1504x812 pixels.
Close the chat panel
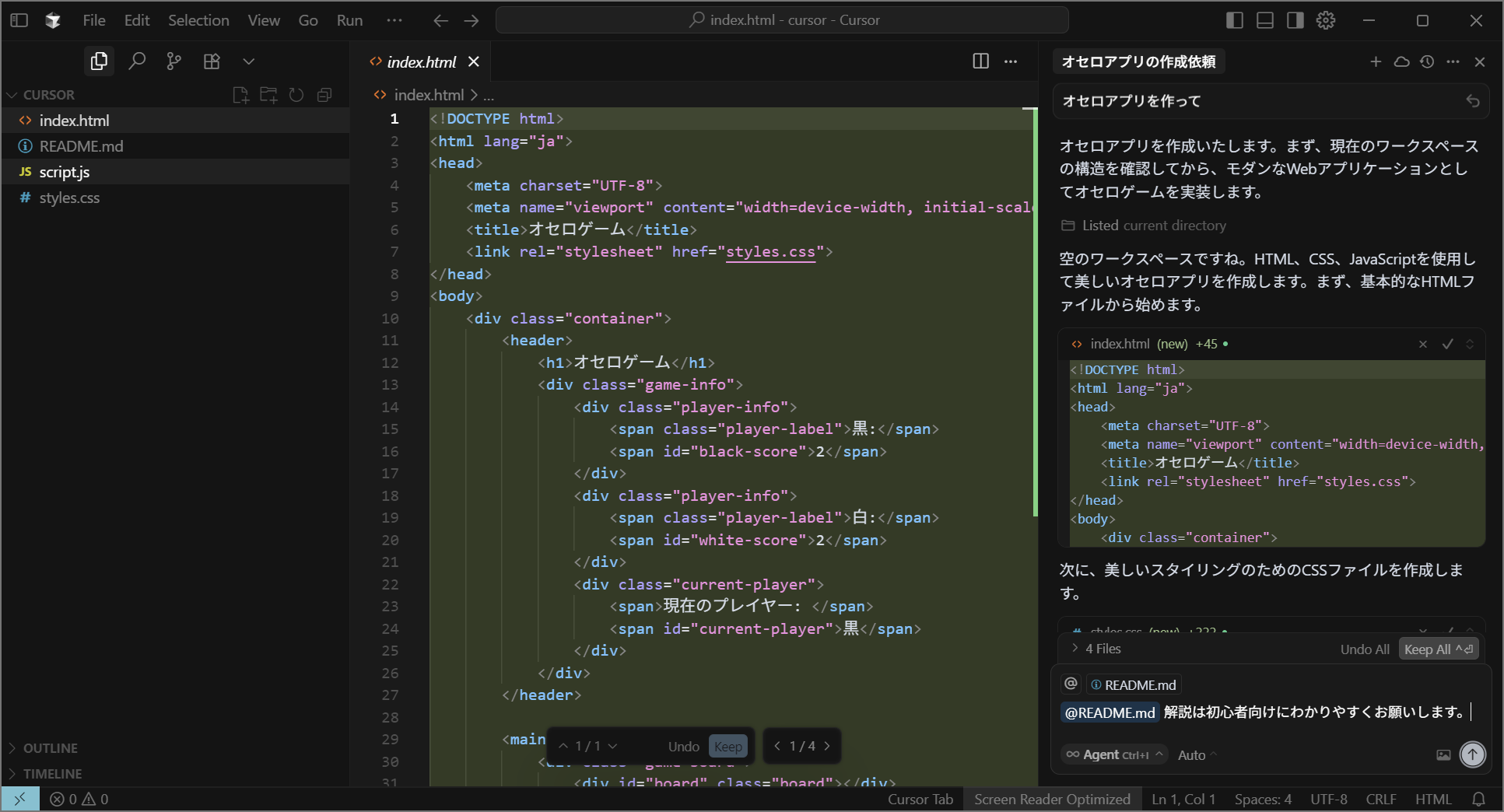[x=1480, y=61]
